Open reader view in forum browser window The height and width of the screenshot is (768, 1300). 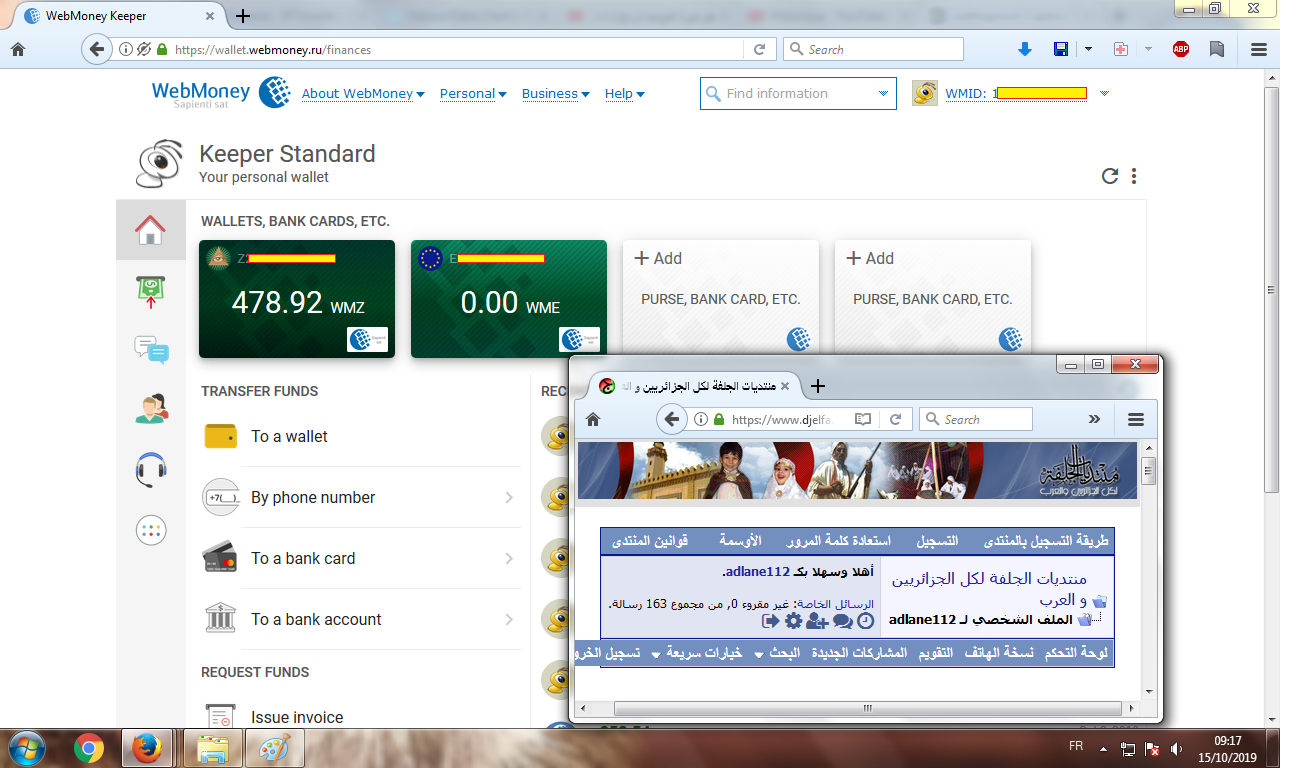click(863, 419)
